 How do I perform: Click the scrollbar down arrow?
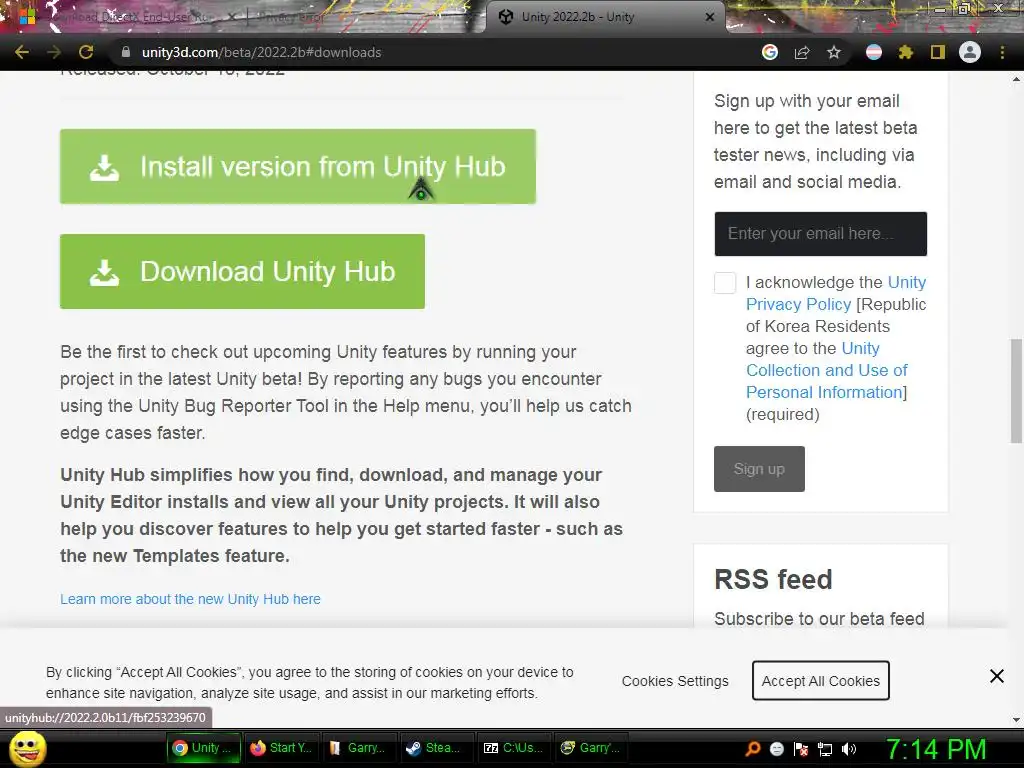(1016, 720)
